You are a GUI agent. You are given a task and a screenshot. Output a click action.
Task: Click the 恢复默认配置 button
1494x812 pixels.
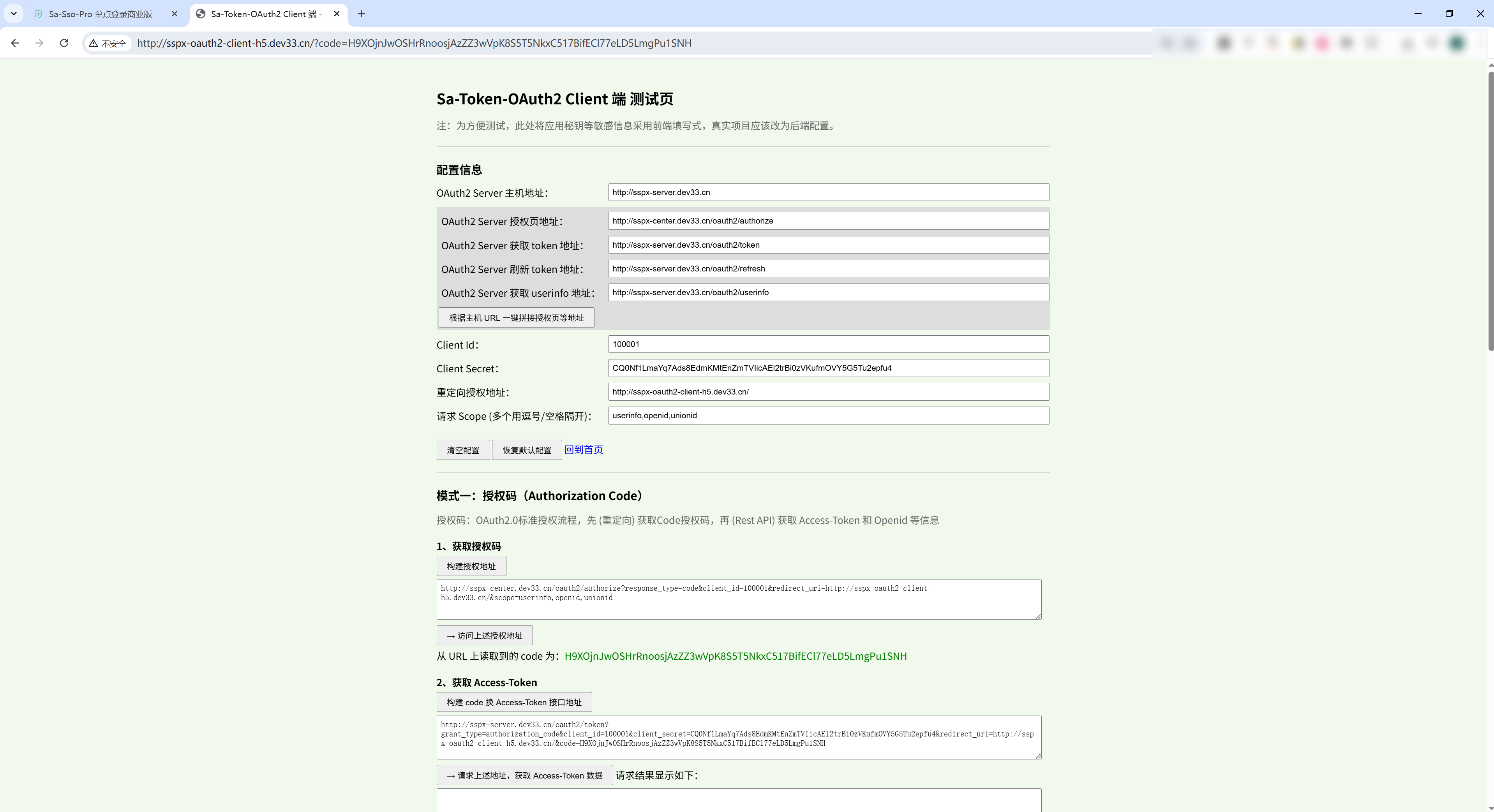point(527,450)
